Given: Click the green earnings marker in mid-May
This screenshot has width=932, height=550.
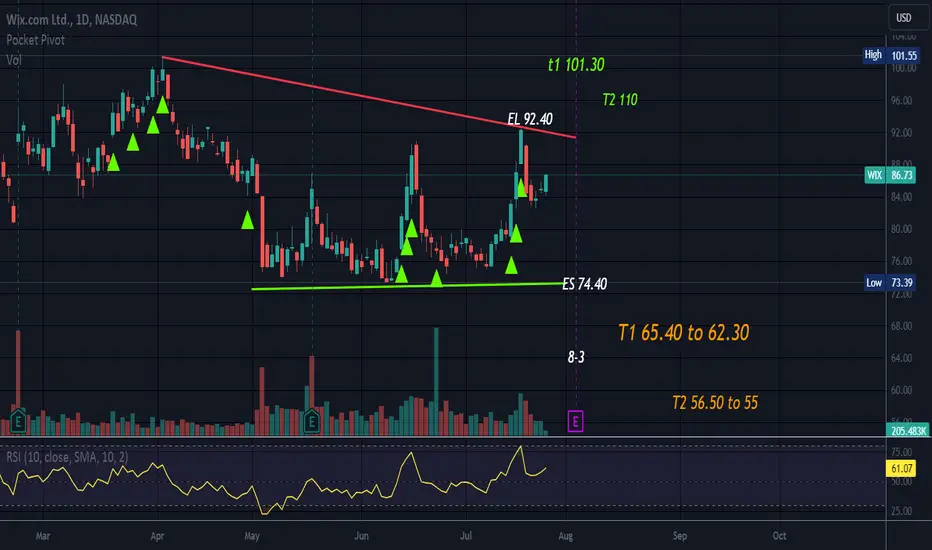Looking at the screenshot, I should click(x=311, y=421).
